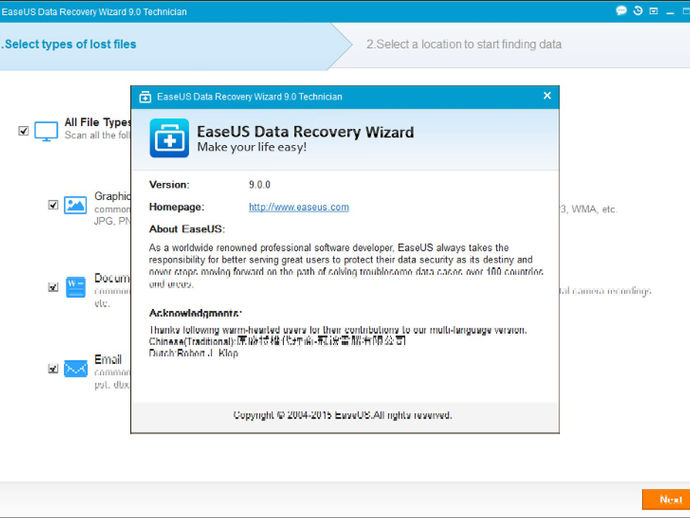Screen dimensions: 690x518
Task: Click the Email envelope icon
Action: (76, 369)
